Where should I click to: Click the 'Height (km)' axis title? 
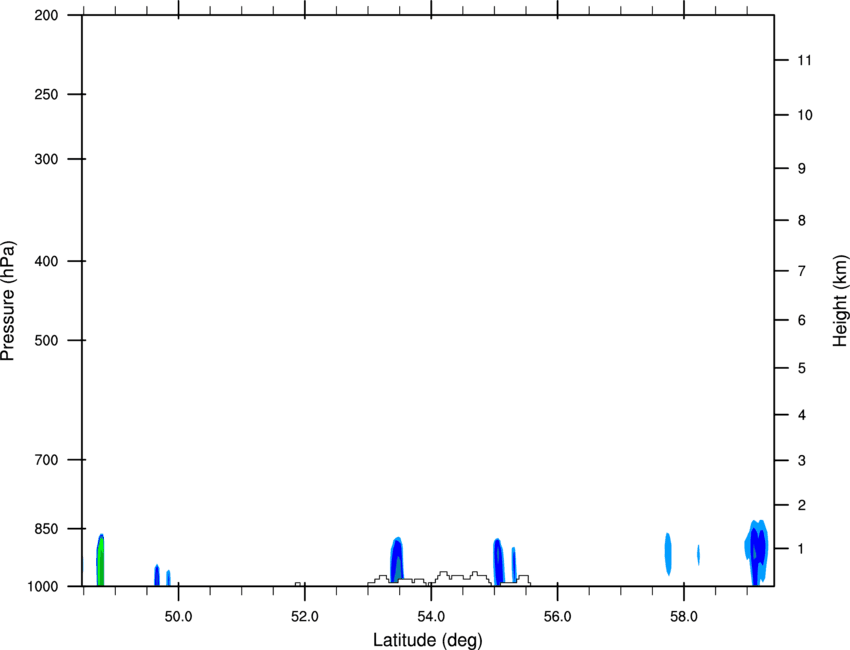tap(840, 301)
